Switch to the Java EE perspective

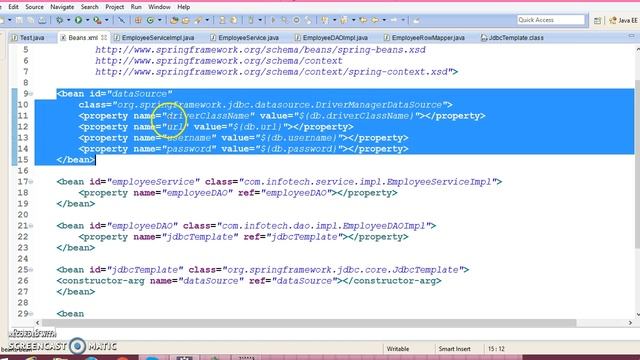pyautogui.click(x=623, y=20)
